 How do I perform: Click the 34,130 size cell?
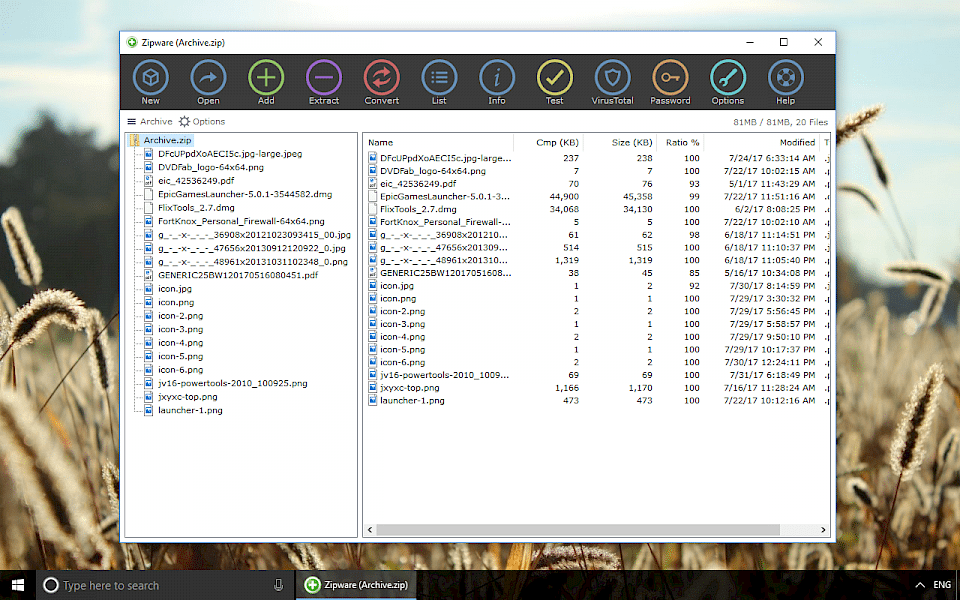coord(637,209)
